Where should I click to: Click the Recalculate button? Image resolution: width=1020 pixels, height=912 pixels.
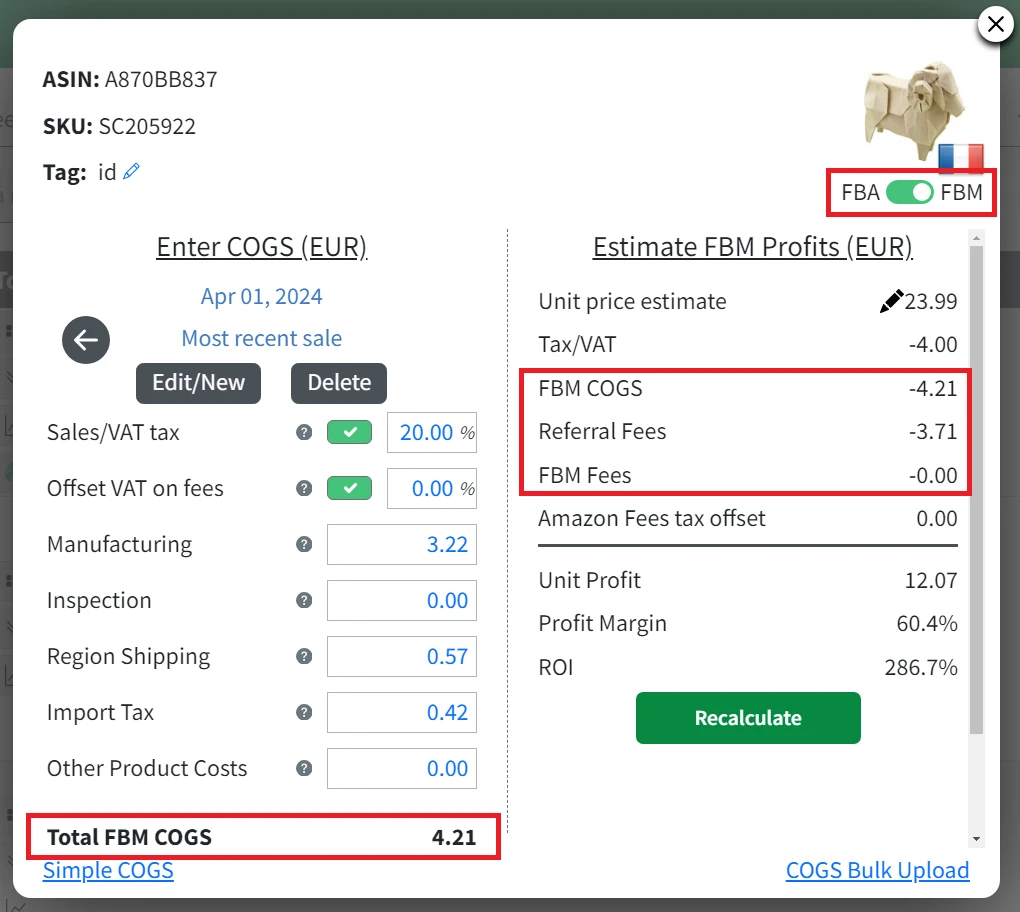tap(748, 718)
